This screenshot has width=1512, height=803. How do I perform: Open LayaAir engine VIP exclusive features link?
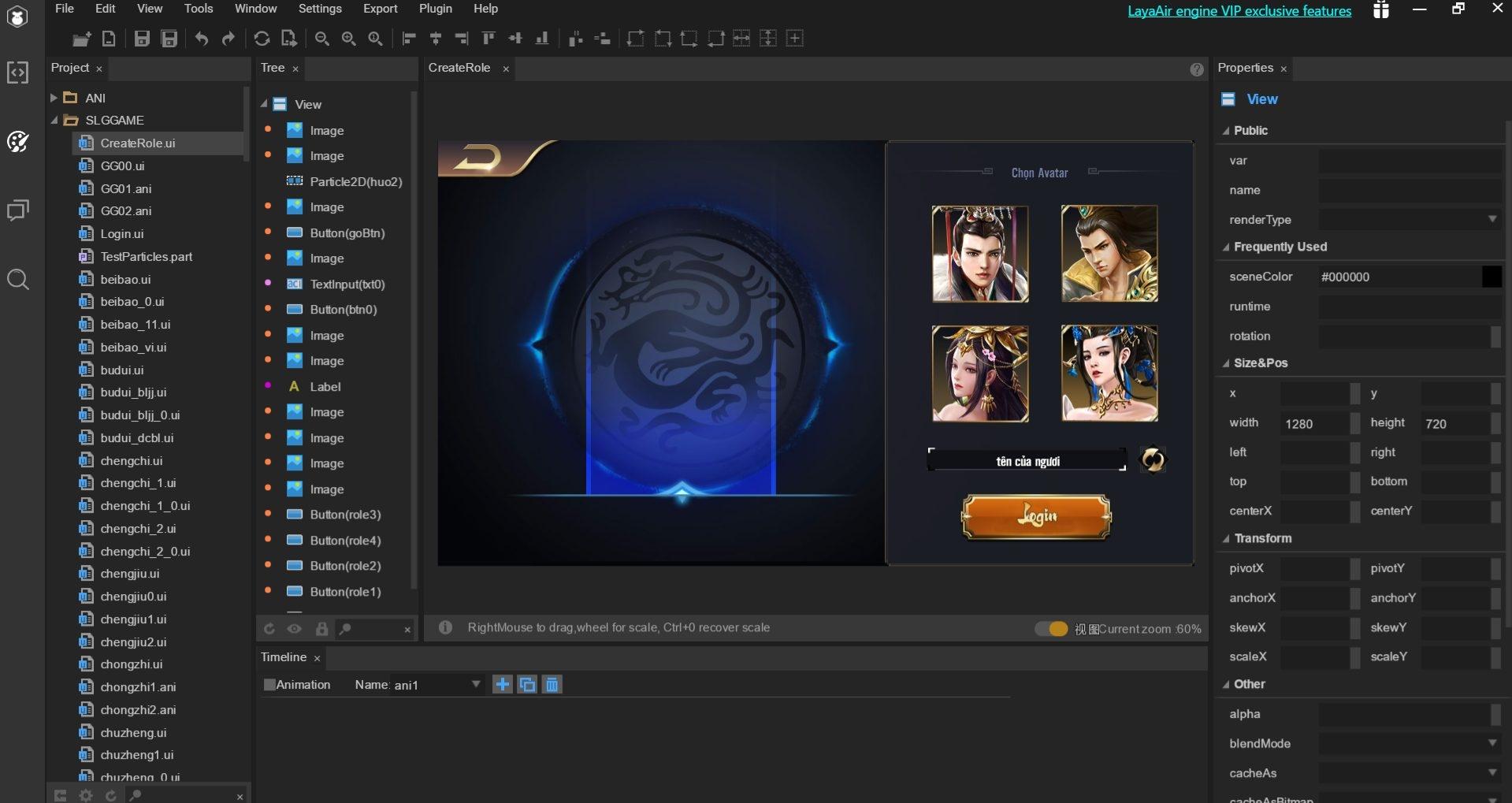[x=1239, y=11]
